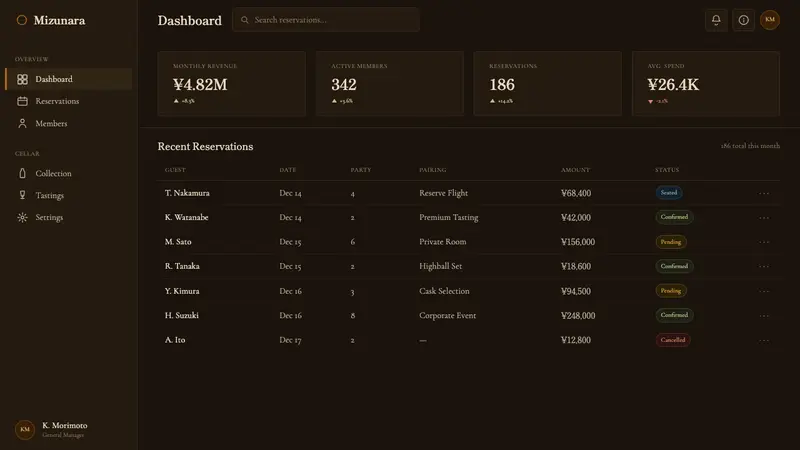Viewport: 800px width, 450px height.
Task: Select guest name Y. Kimura
Action: [x=182, y=291]
